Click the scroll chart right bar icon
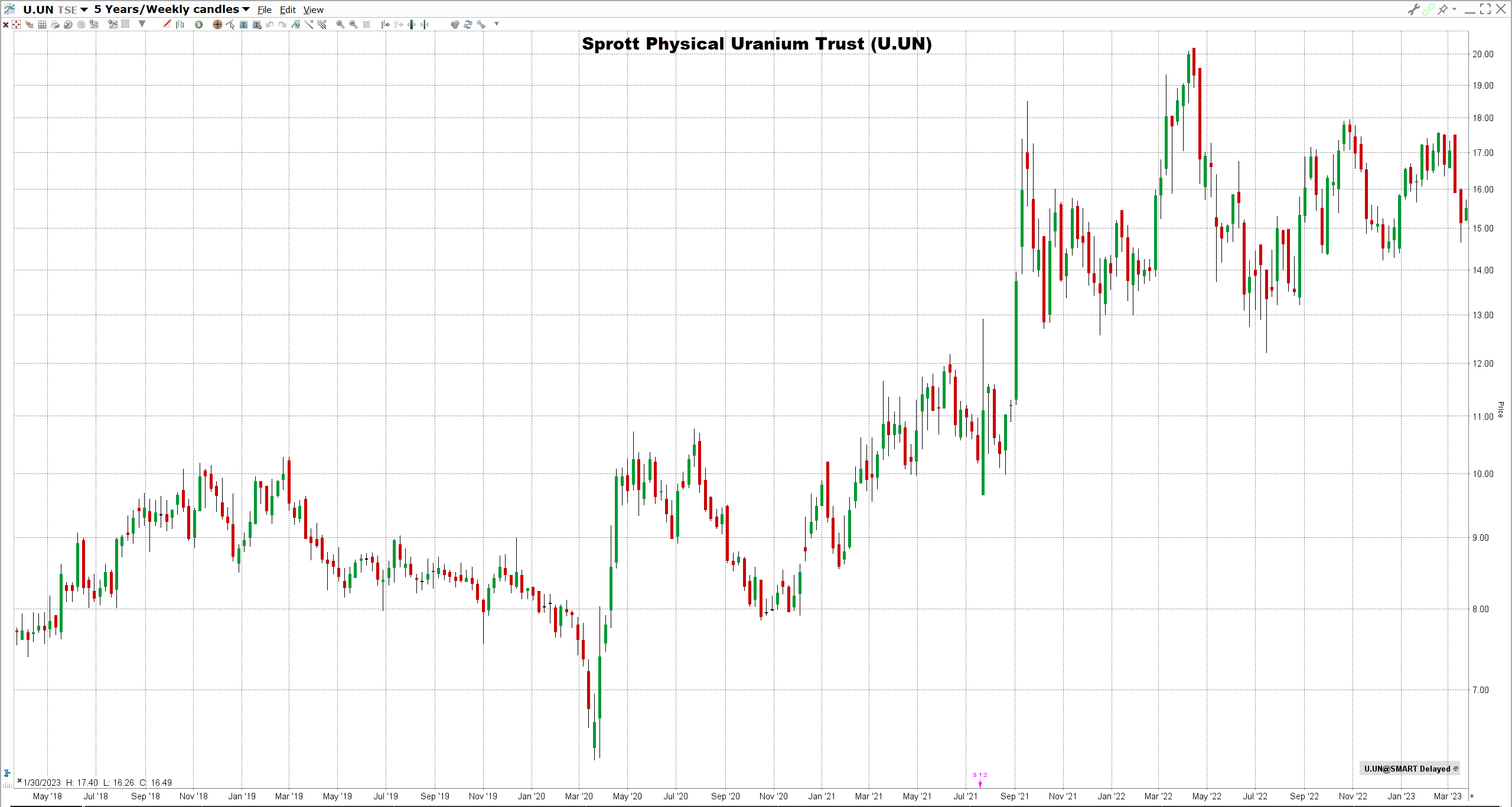1512x807 pixels. [385, 24]
